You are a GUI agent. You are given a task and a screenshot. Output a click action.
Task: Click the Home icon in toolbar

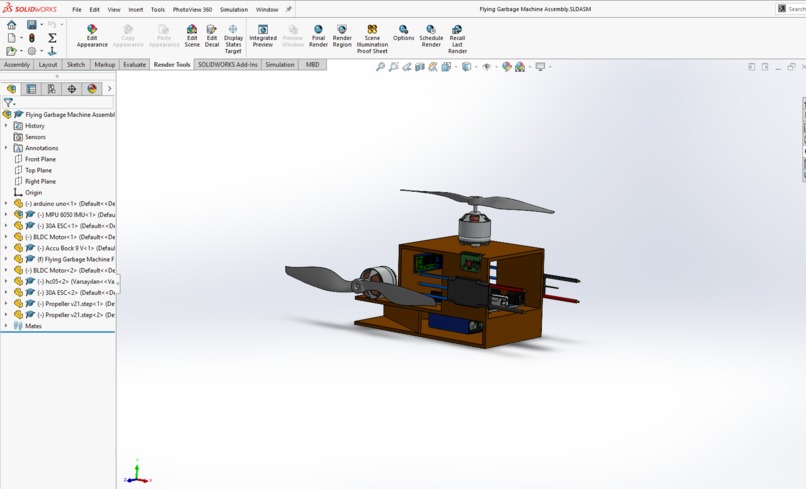[x=11, y=25]
